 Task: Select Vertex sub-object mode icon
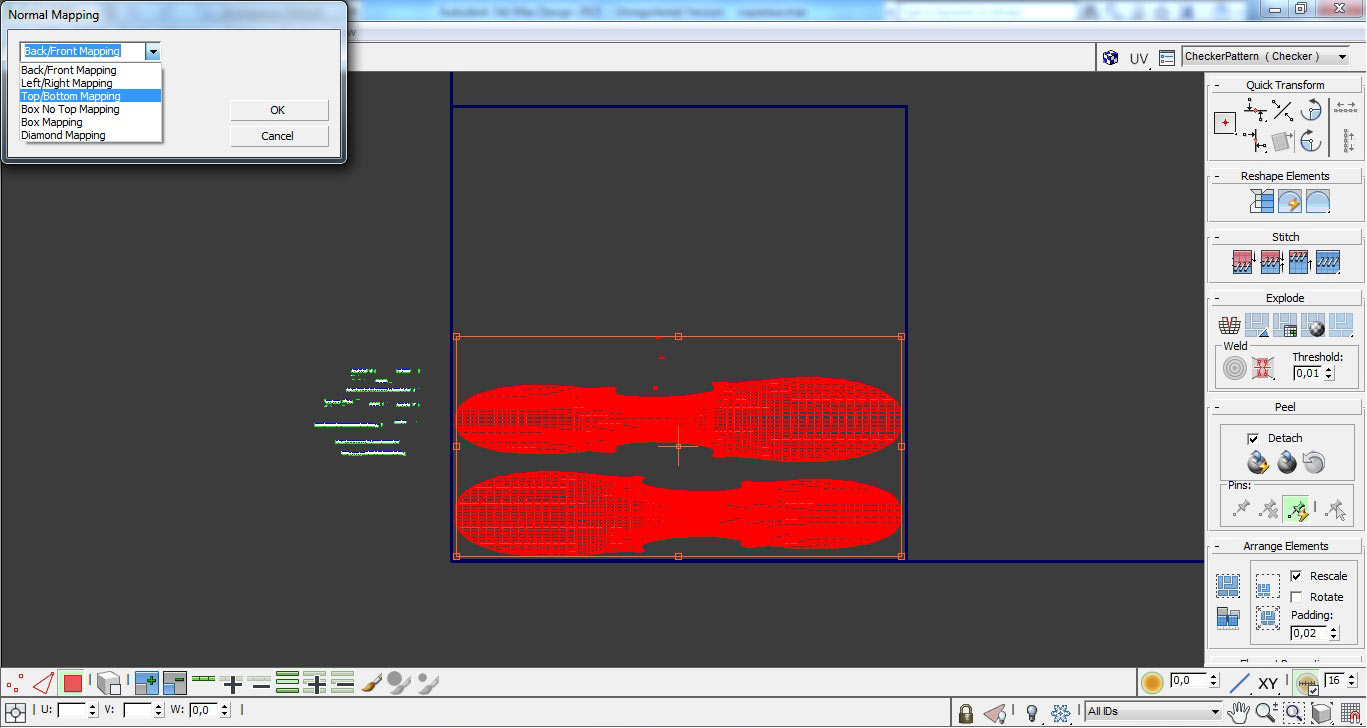click(15, 684)
